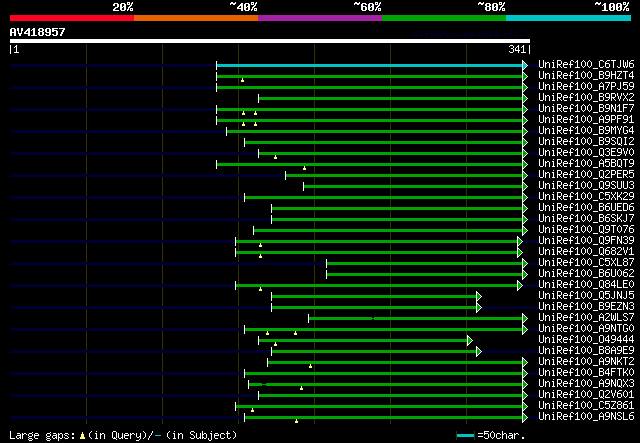Select the UniRef100_A7PJ59 label
This screenshot has height=443, width=640.
pyautogui.click(x=586, y=87)
